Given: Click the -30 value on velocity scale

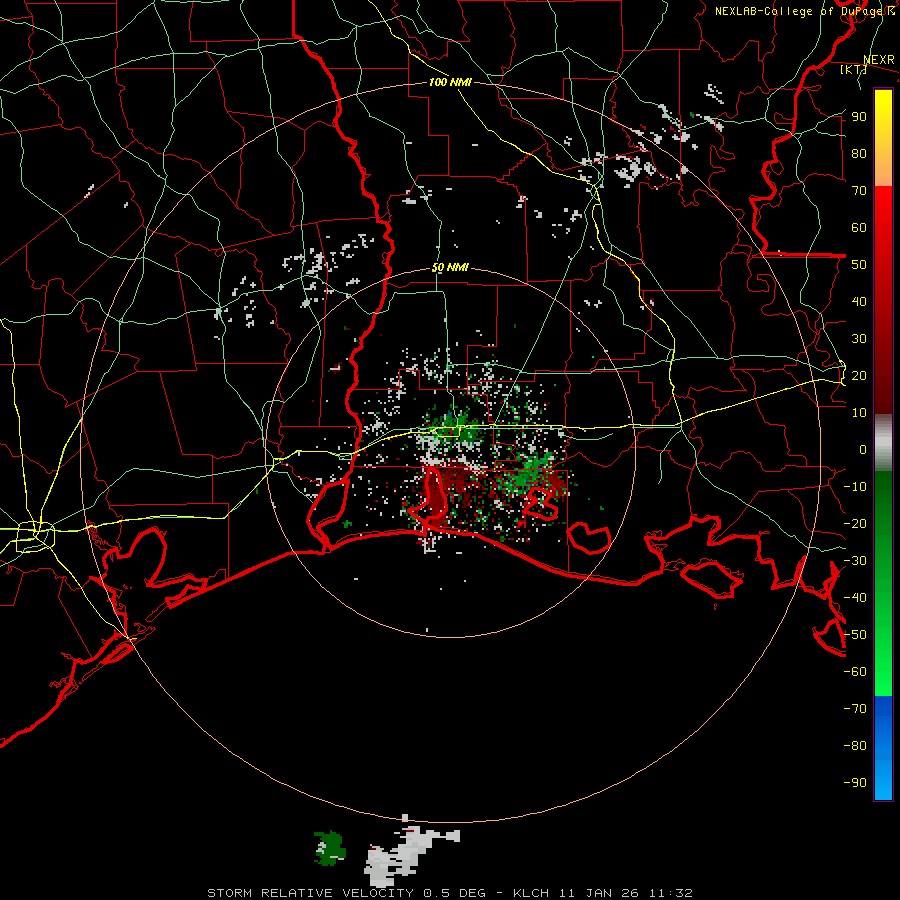Looking at the screenshot, I should [855, 561].
